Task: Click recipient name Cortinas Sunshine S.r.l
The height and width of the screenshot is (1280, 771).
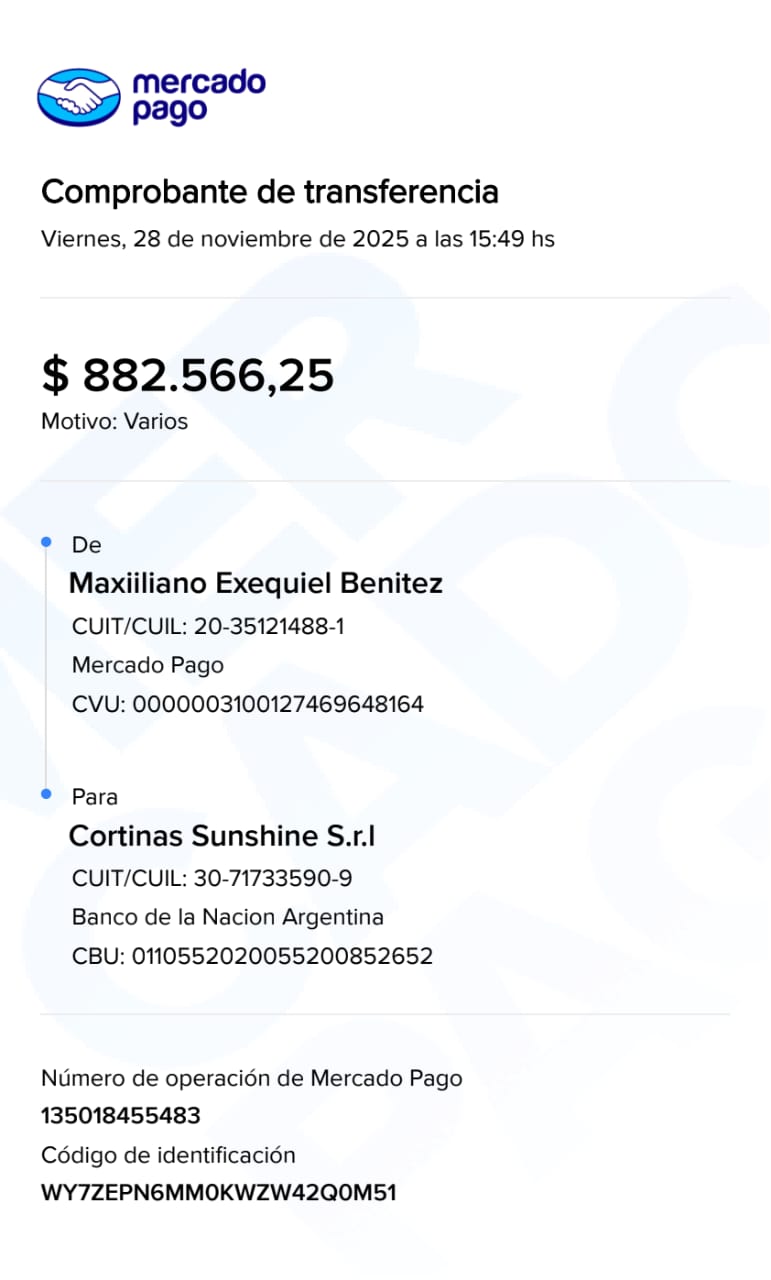Action: coord(222,836)
